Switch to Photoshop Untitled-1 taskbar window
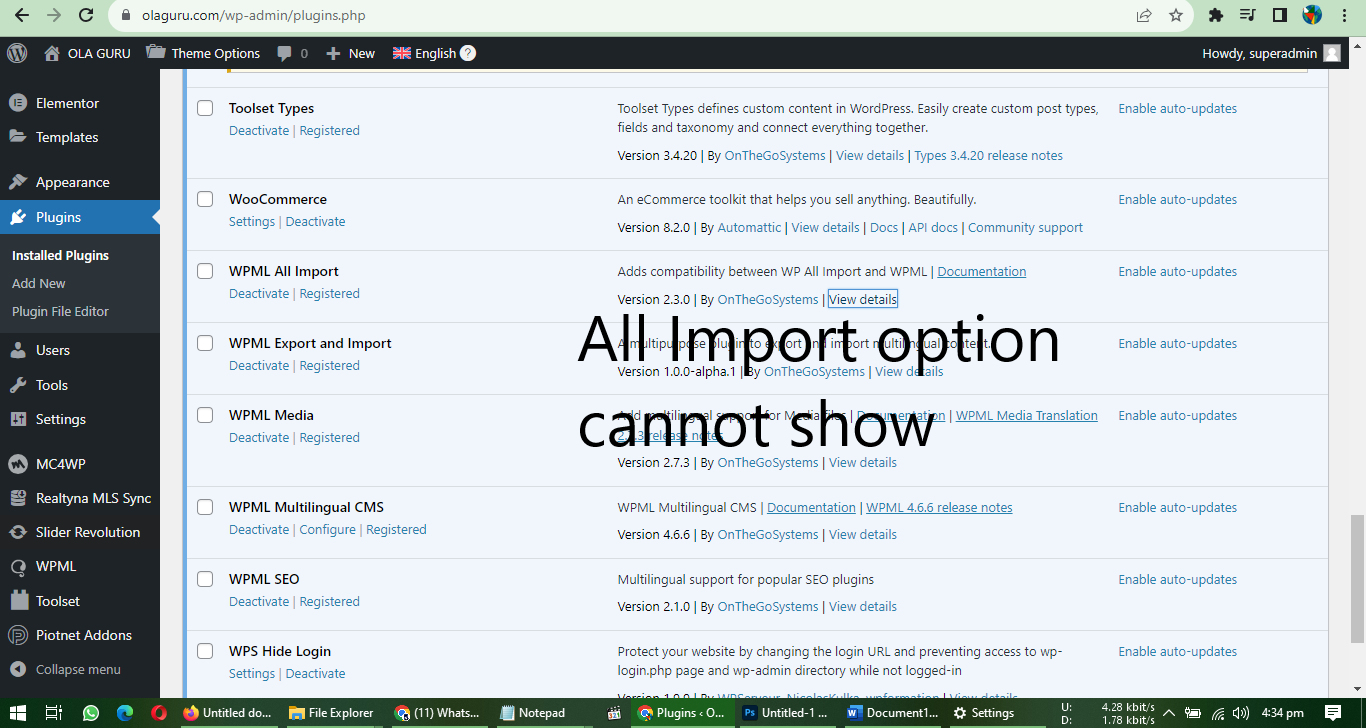The image size is (1366, 728). [785, 713]
